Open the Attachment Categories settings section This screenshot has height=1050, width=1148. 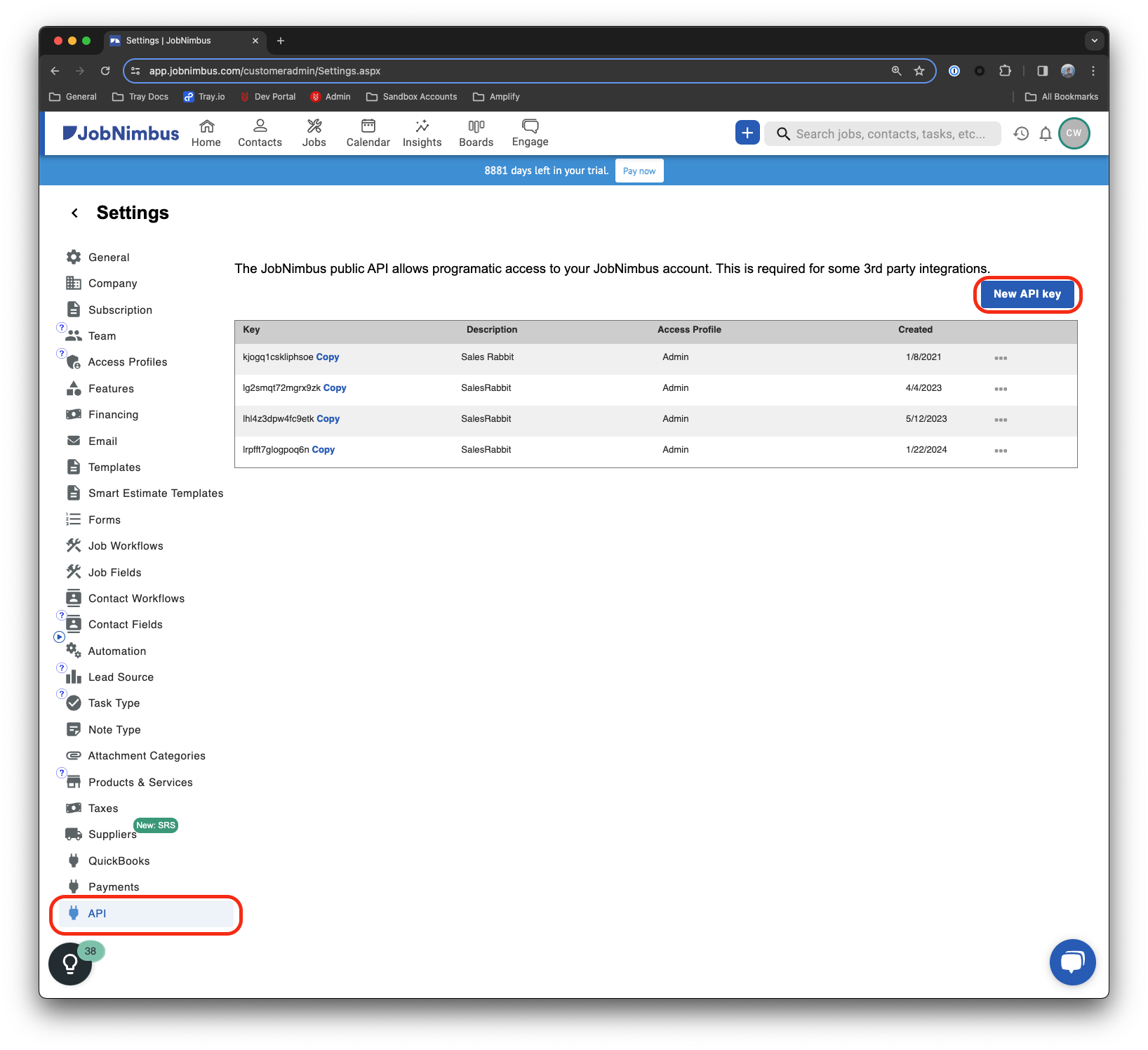147,756
